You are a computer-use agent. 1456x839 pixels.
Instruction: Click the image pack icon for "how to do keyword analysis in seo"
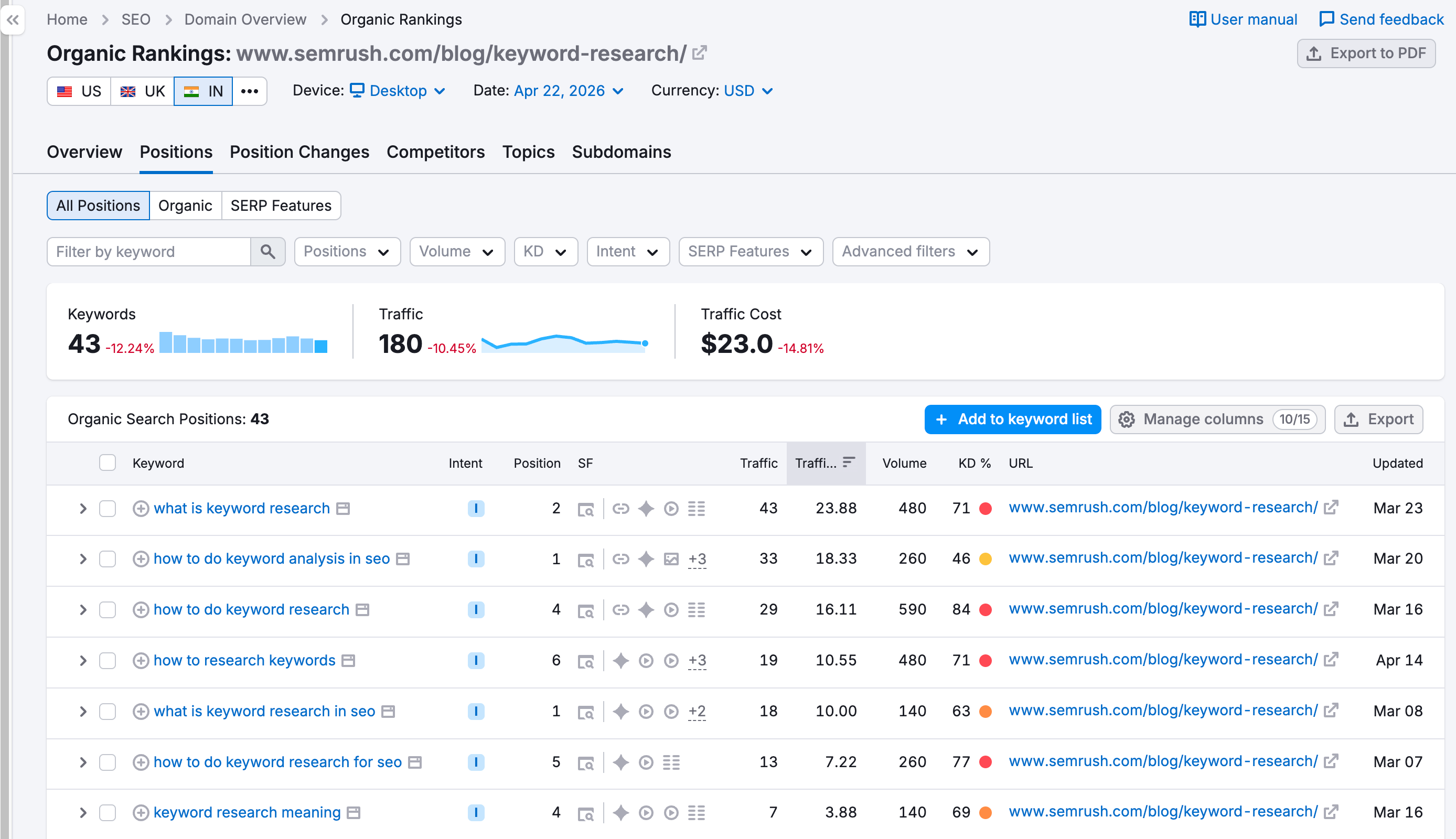pos(671,558)
